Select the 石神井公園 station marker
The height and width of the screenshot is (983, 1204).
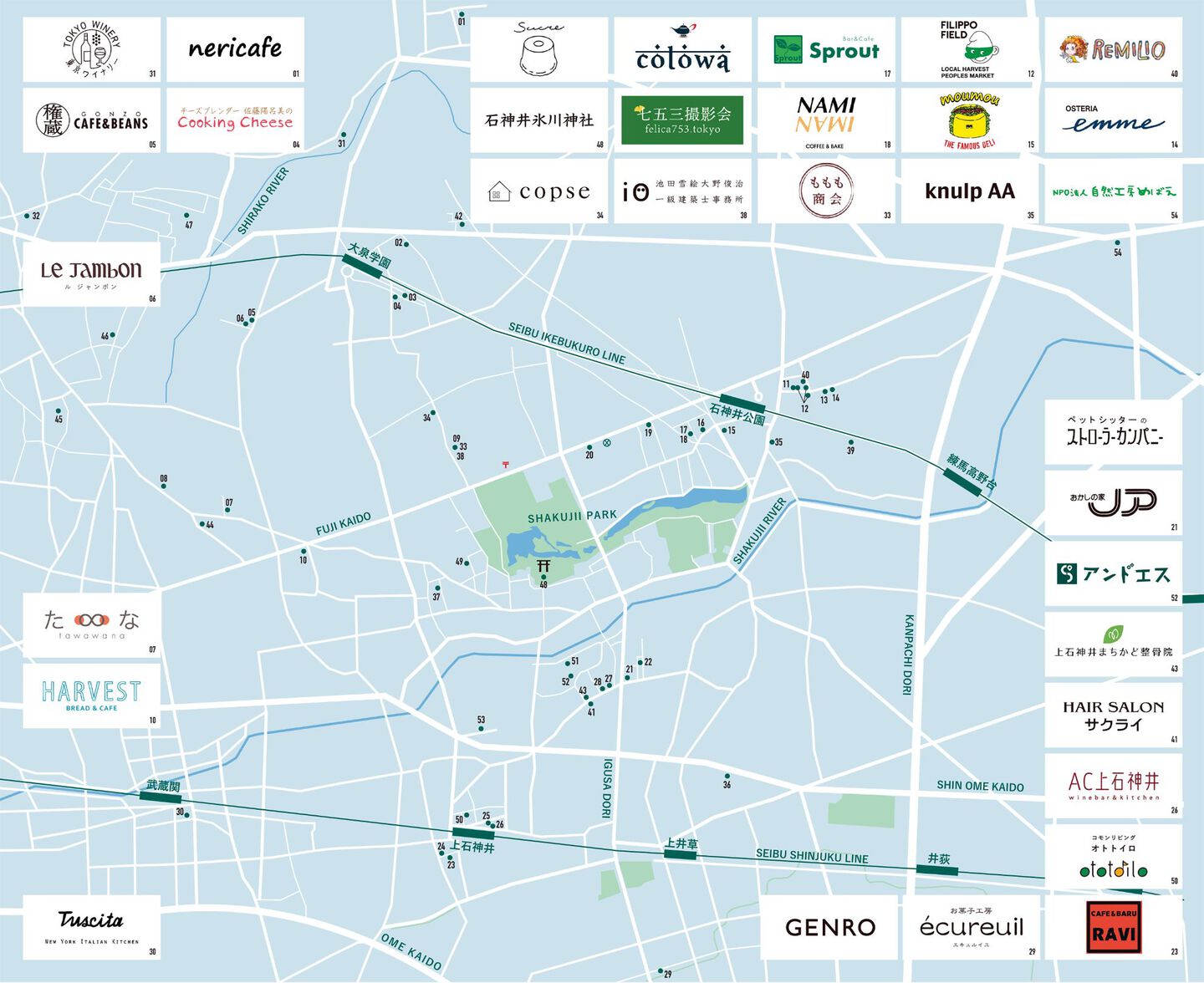pyautogui.click(x=742, y=404)
